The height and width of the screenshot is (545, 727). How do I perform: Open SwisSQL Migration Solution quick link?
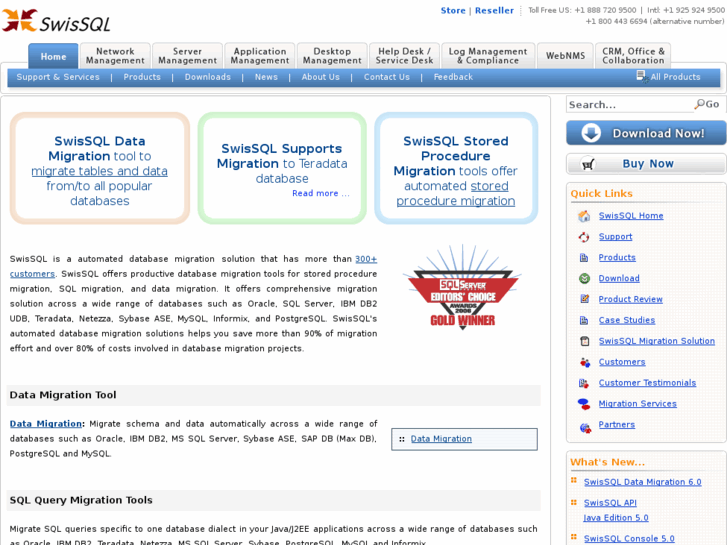[x=657, y=341]
